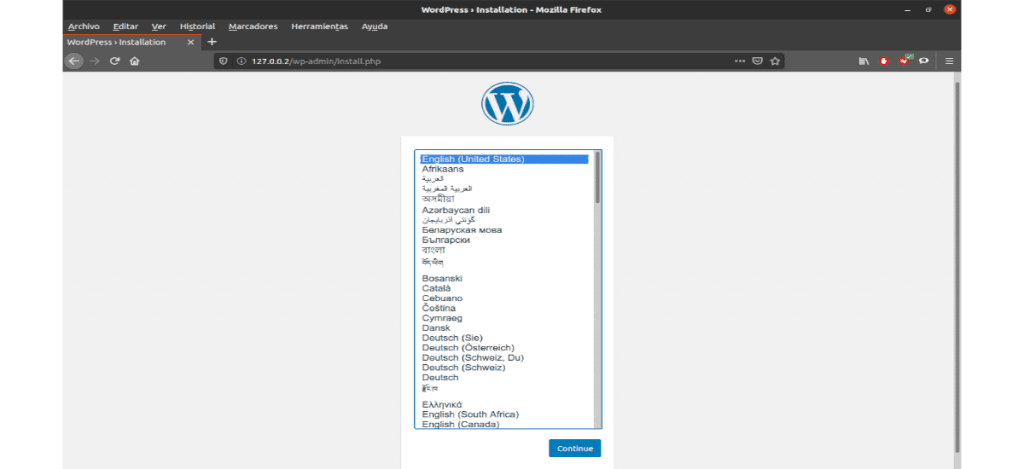The width and height of the screenshot is (1024, 469).
Task: Minimize the Firefox window
Action: [x=908, y=10]
